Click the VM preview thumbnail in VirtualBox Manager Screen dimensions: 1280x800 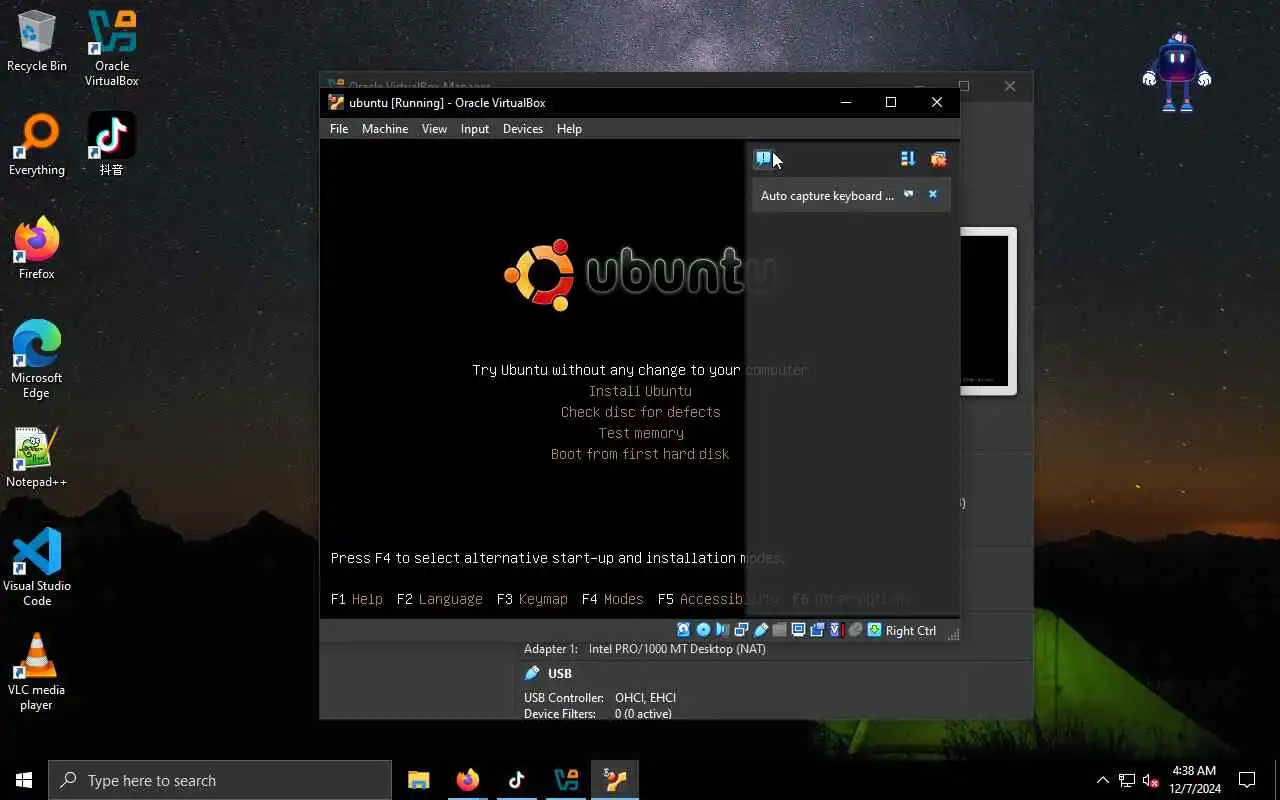coord(988,311)
